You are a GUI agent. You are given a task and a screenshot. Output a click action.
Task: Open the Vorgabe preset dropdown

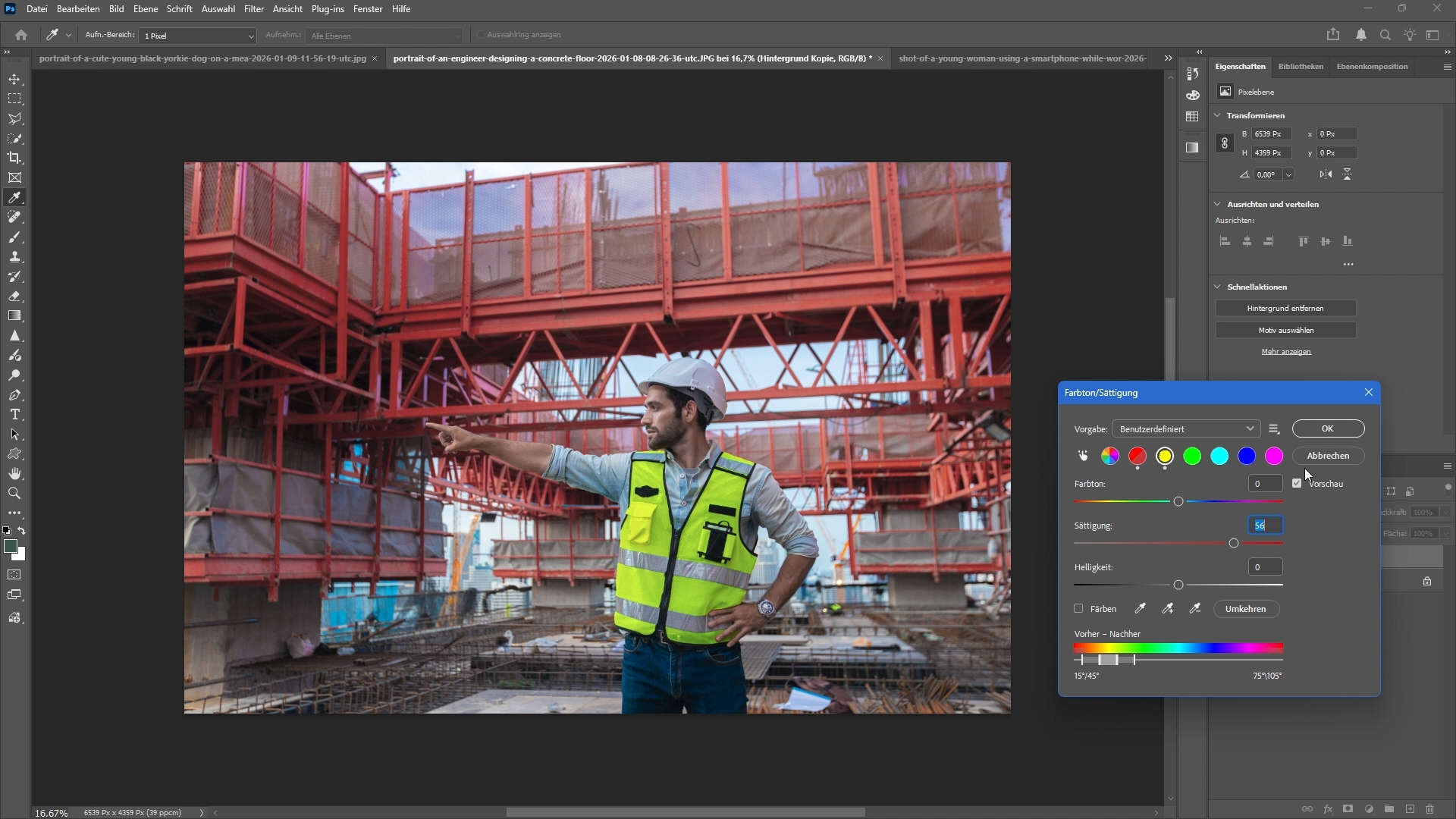[1186, 429]
